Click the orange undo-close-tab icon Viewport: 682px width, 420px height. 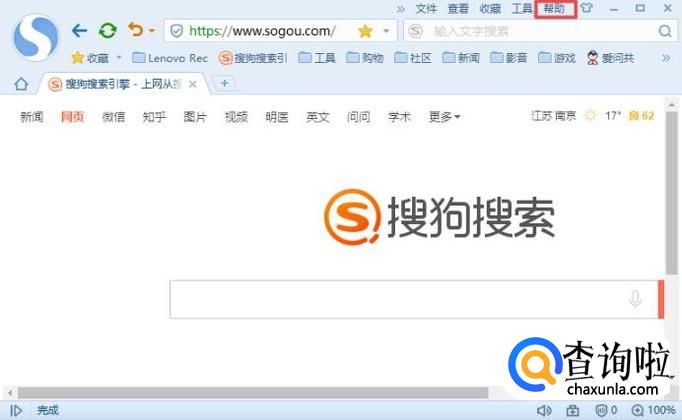point(136,30)
